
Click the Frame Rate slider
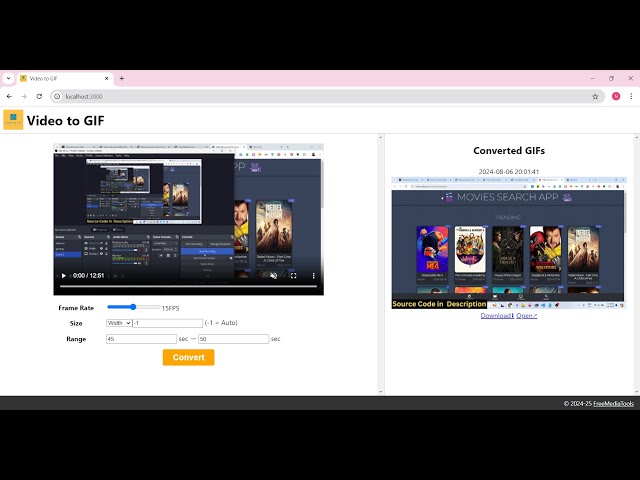(133, 307)
